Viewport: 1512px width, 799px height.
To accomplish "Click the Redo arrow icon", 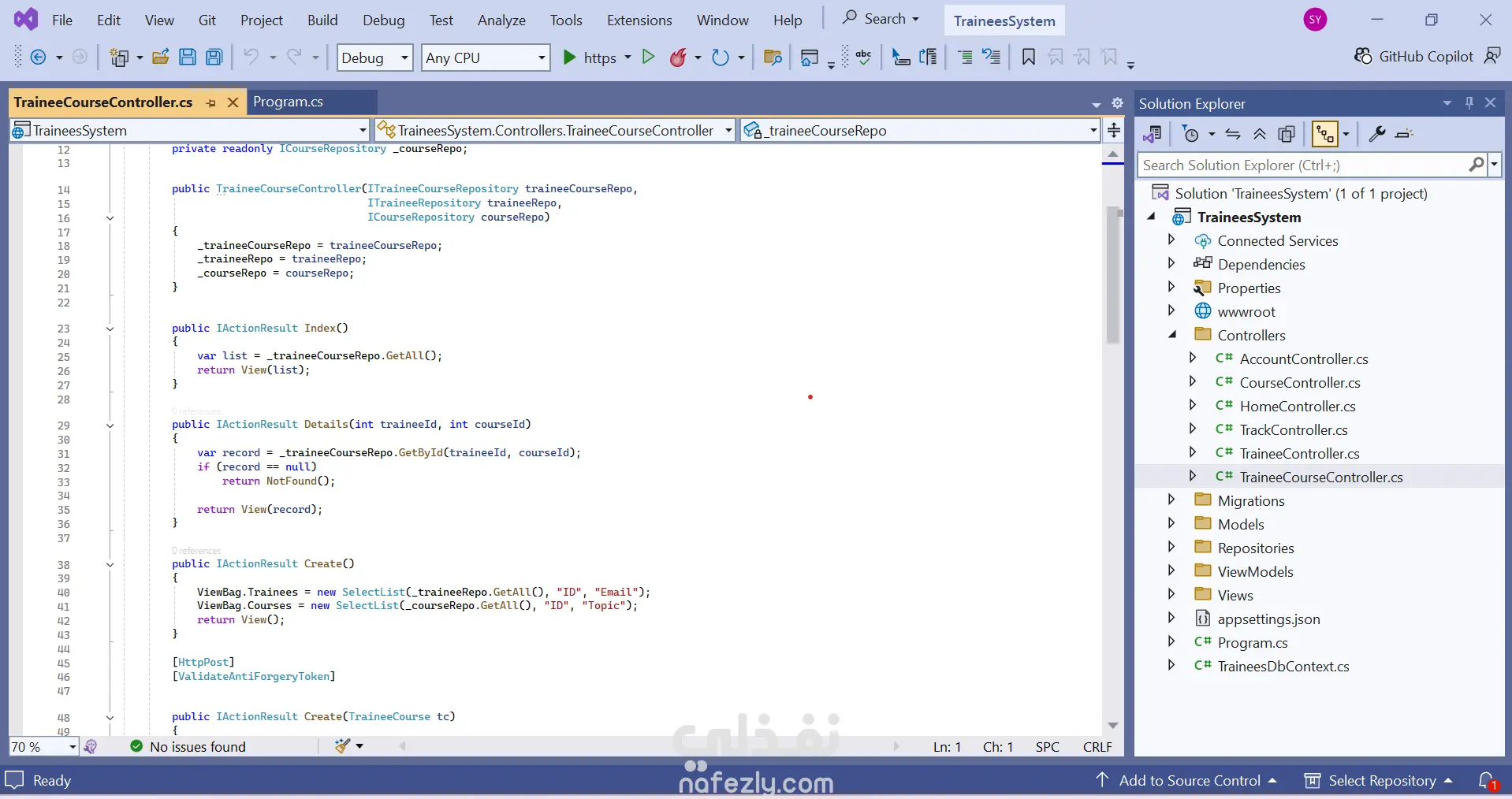I will [x=294, y=57].
